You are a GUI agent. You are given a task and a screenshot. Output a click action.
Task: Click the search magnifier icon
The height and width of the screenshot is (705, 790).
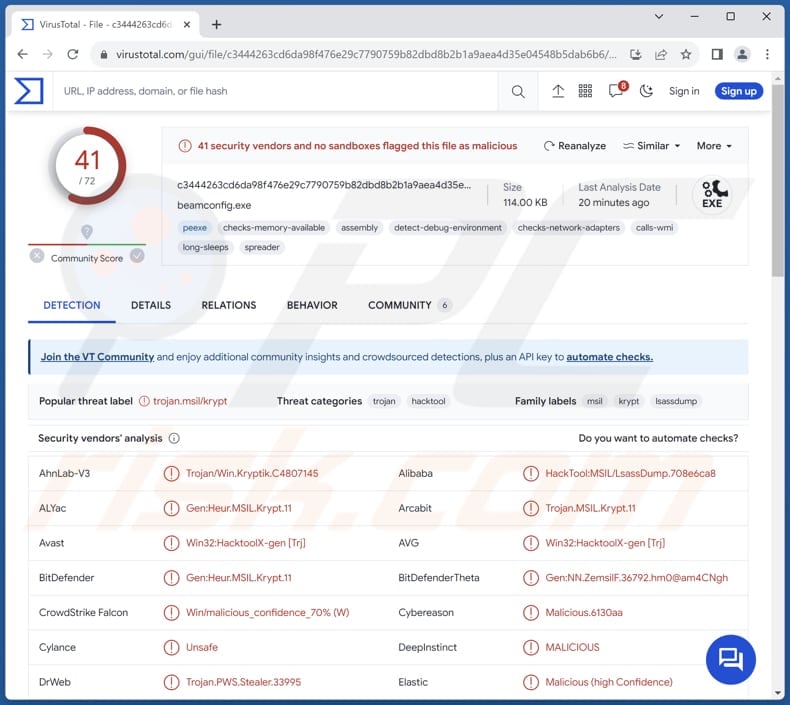click(x=518, y=91)
